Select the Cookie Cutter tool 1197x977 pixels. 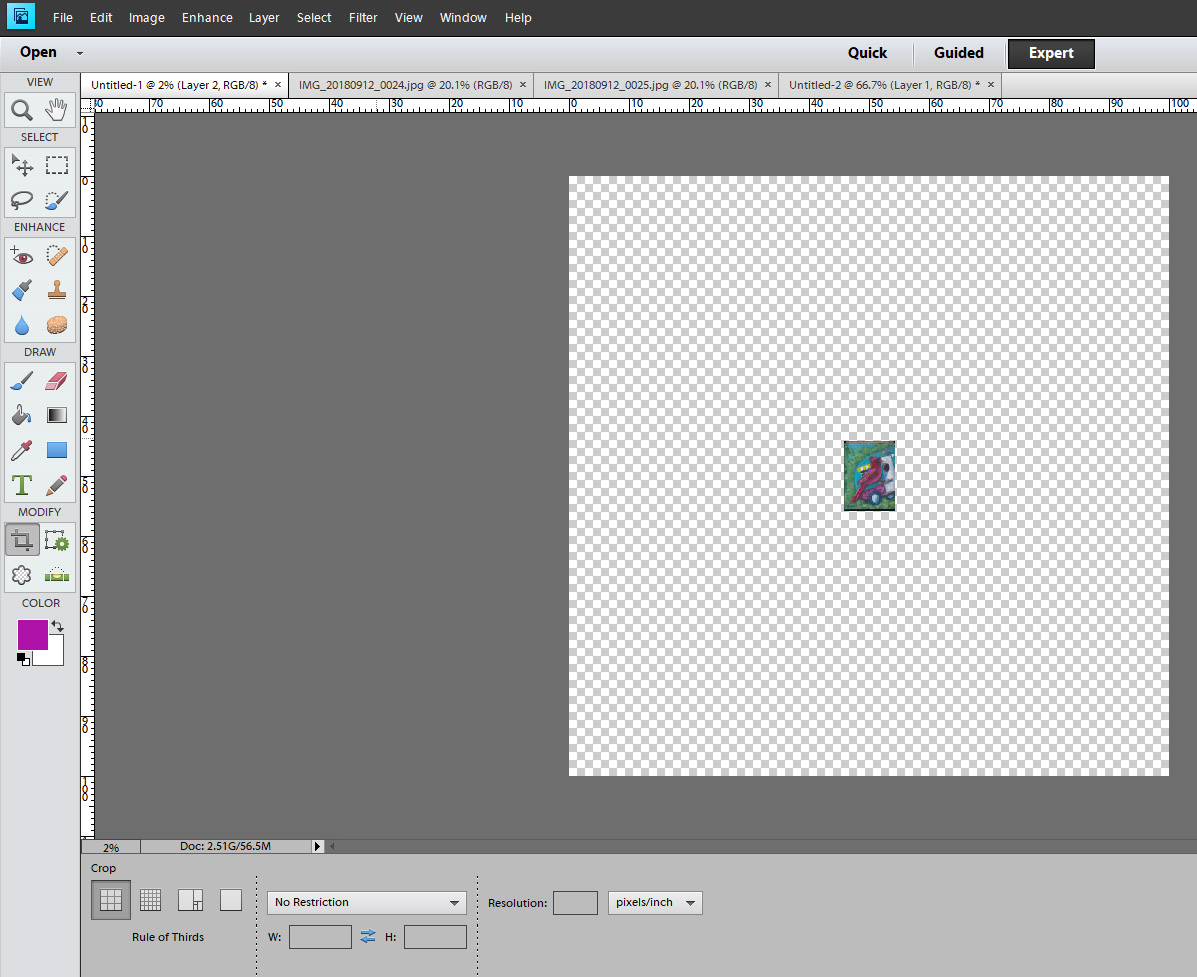[x=22, y=575]
